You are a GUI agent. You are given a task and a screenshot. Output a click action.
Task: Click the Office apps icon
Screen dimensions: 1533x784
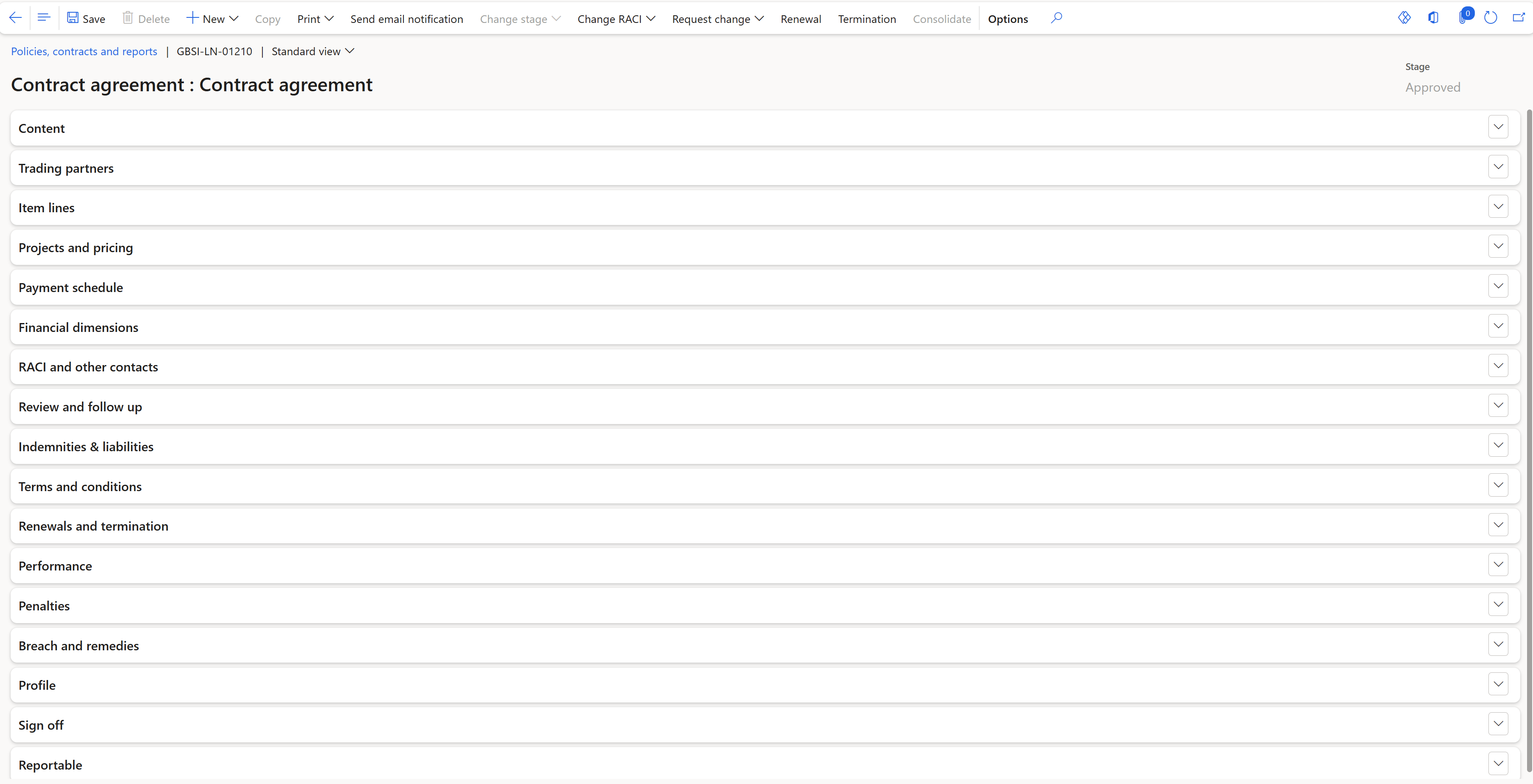click(x=1434, y=18)
